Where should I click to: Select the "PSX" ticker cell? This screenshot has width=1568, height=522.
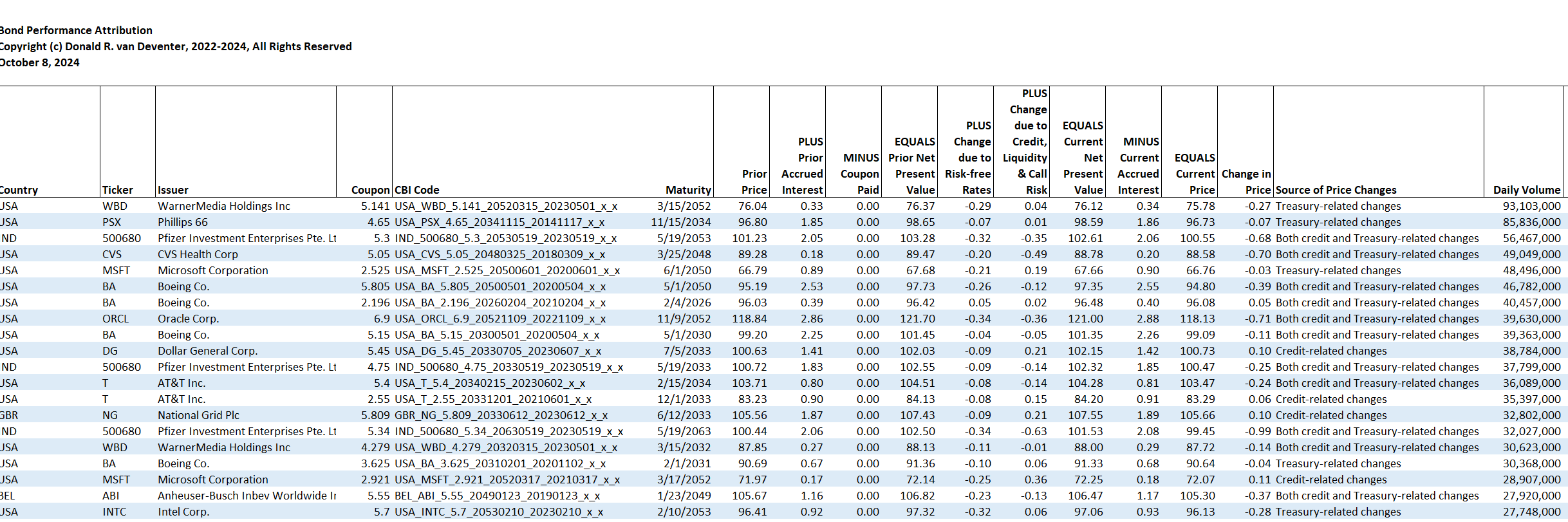pyautogui.click(x=111, y=222)
